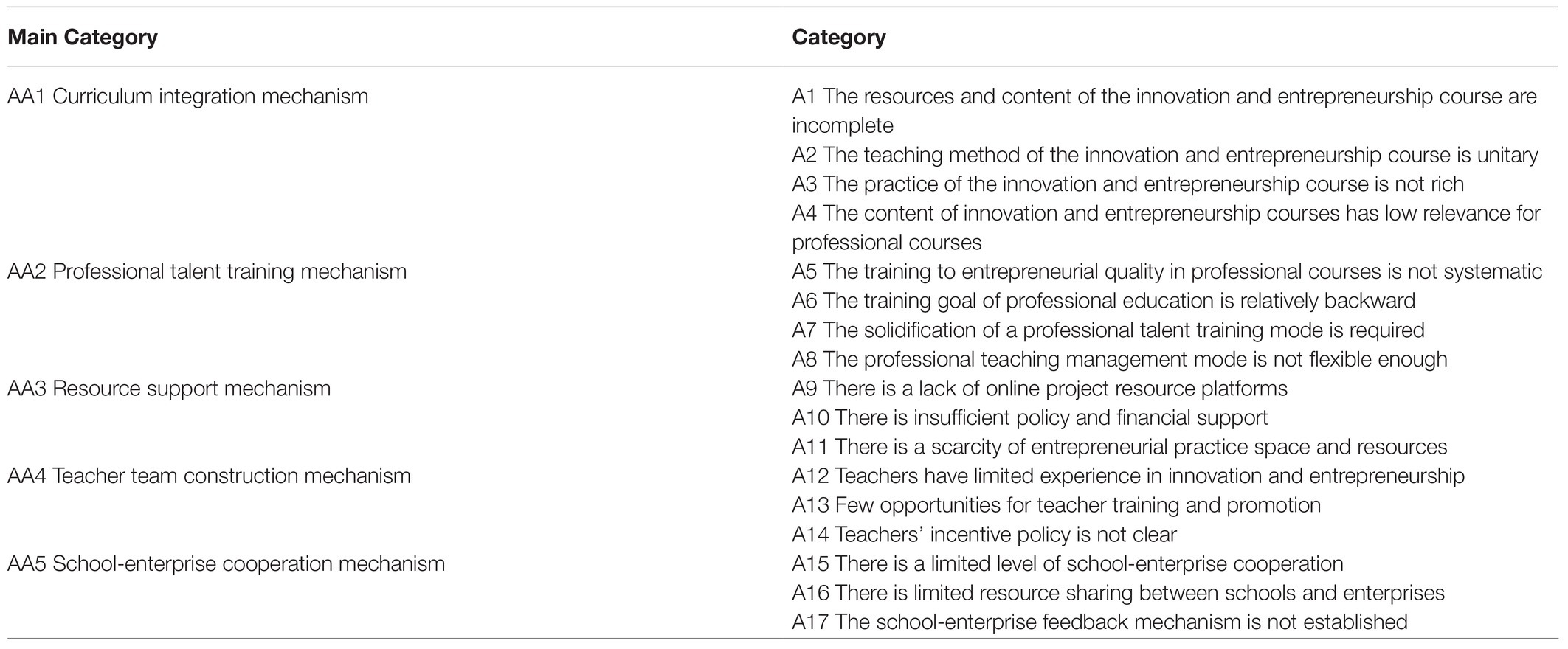This screenshot has width=1568, height=649.
Task: Select A12 teachers have limited experience entry
Action: click(x=1128, y=476)
